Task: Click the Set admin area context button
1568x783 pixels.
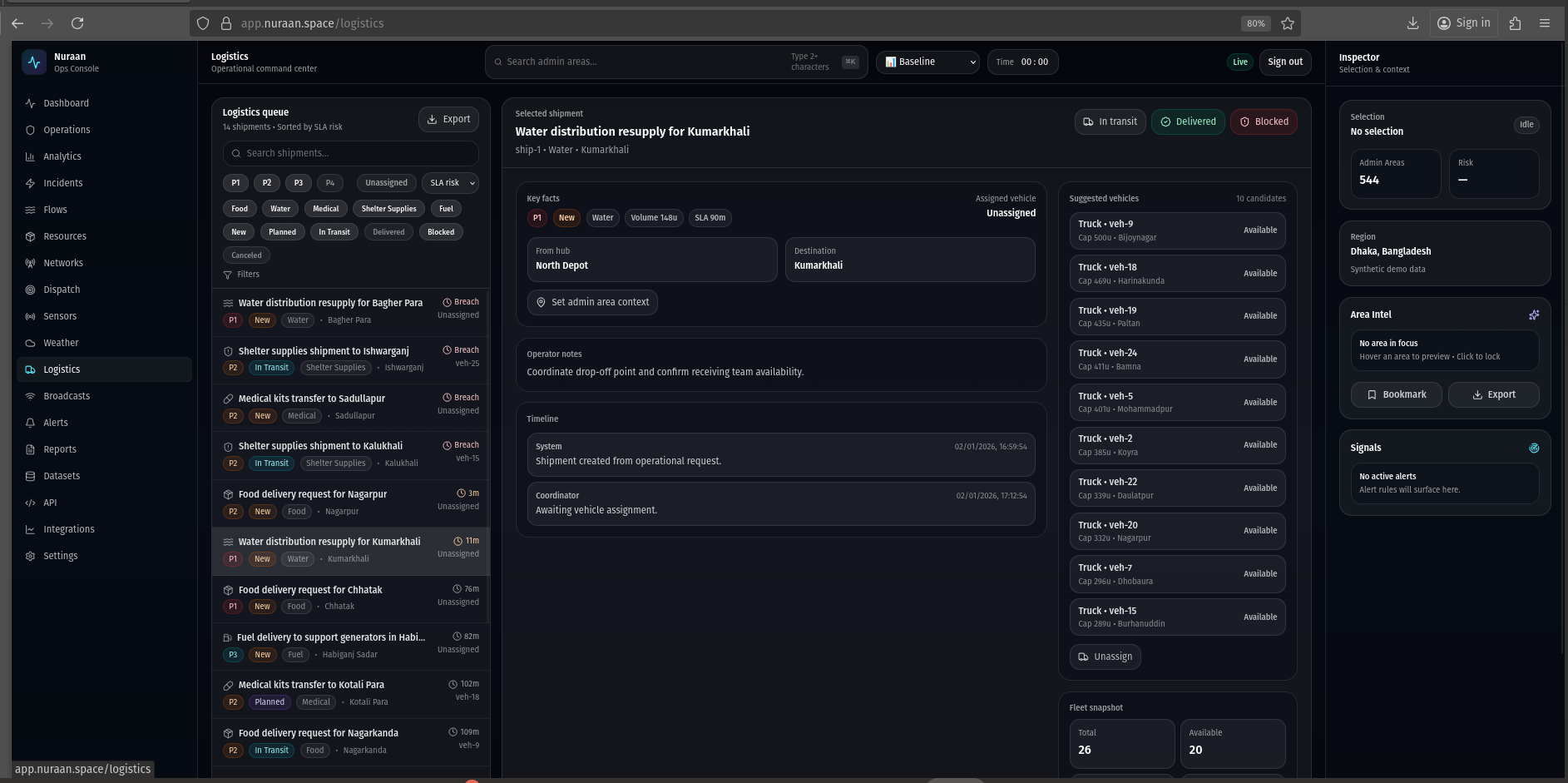Action: coord(592,302)
